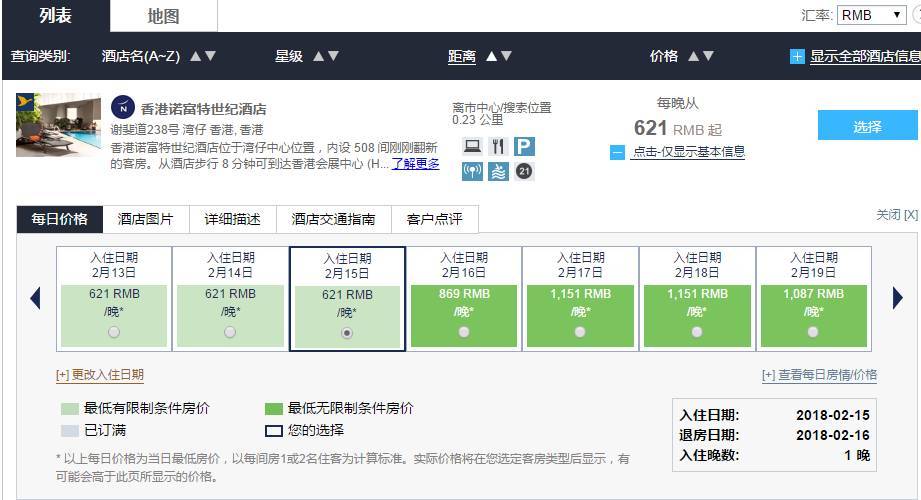The width and height of the screenshot is (921, 500).
Task: Open the 每日价格 daily price tab
Action: [59, 220]
